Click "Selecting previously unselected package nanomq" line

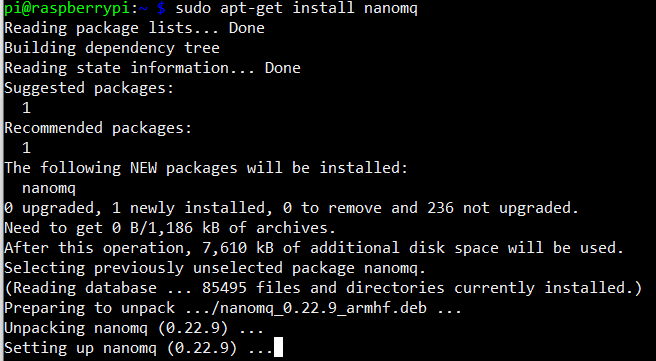click(215, 268)
